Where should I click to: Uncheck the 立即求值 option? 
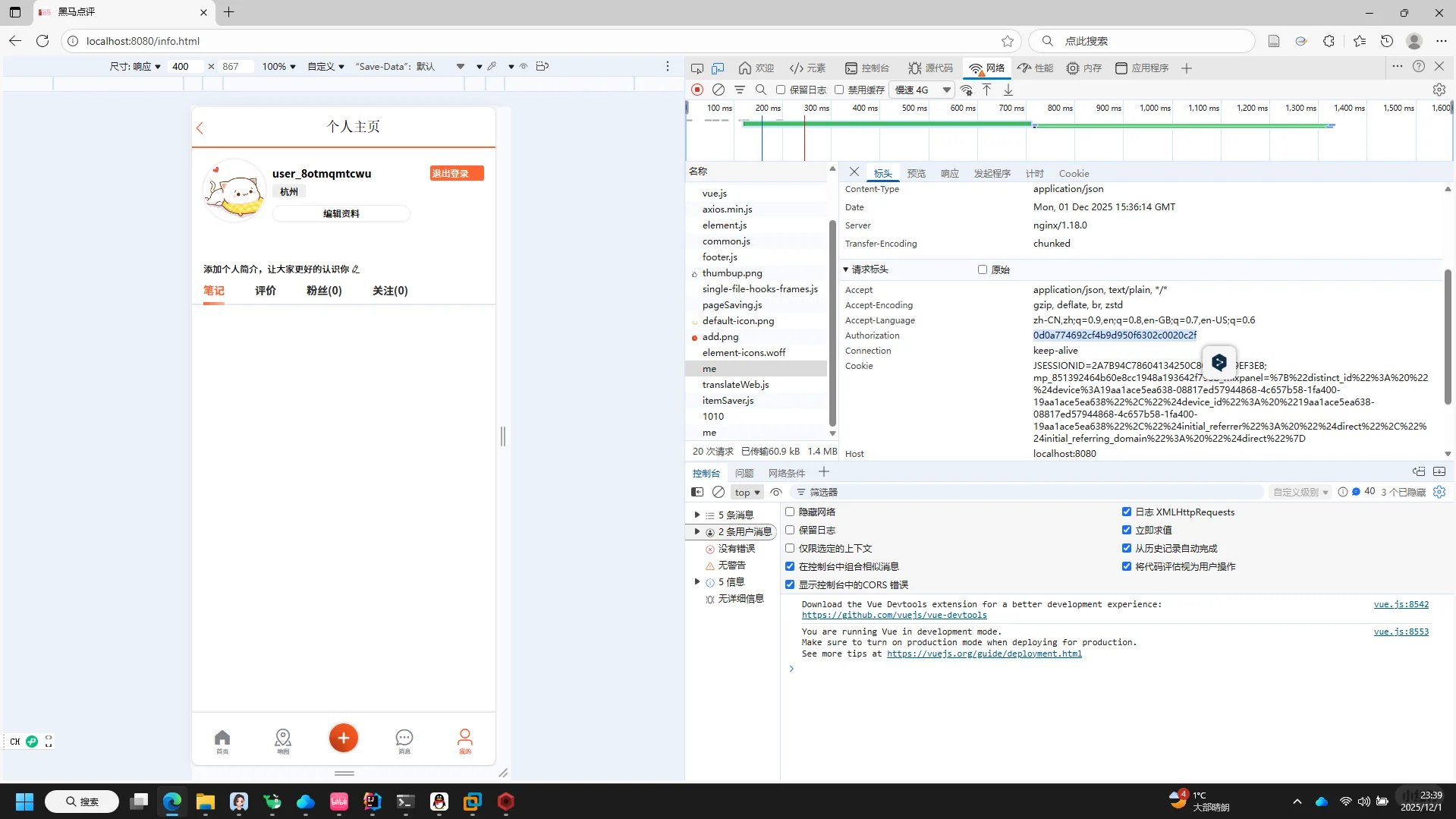(x=1127, y=530)
